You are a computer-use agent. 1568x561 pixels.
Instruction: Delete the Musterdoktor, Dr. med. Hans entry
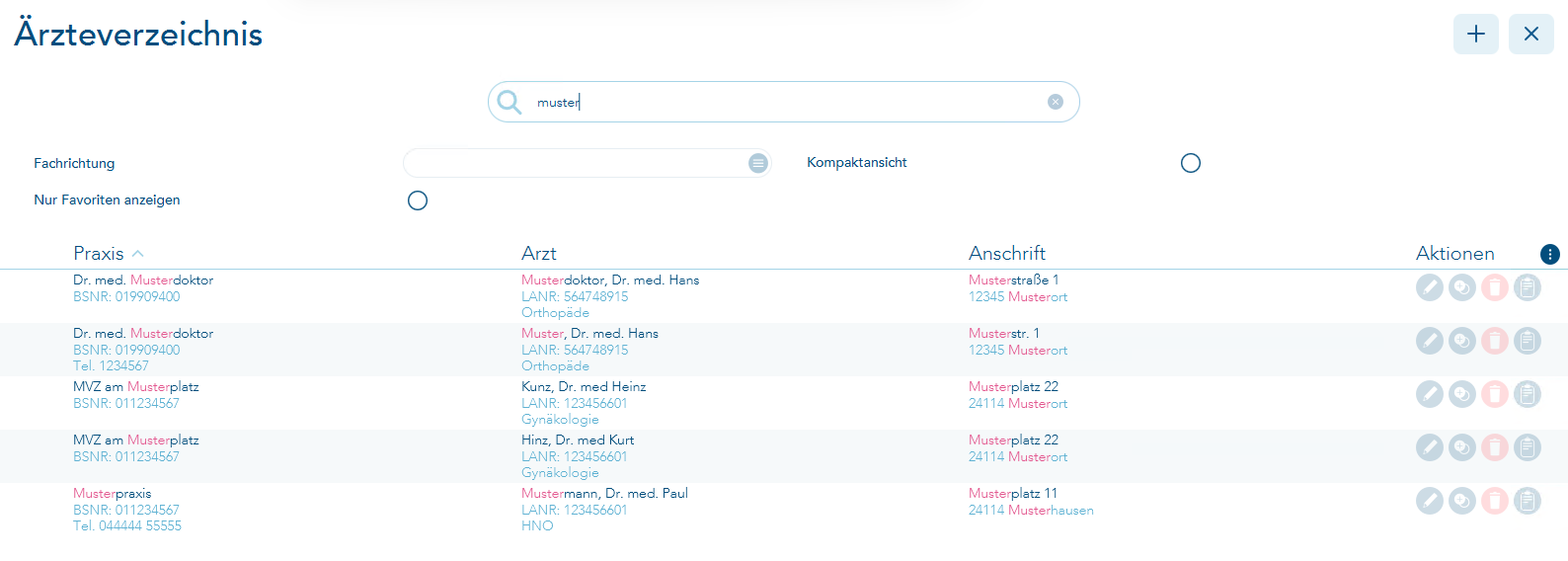1494,287
